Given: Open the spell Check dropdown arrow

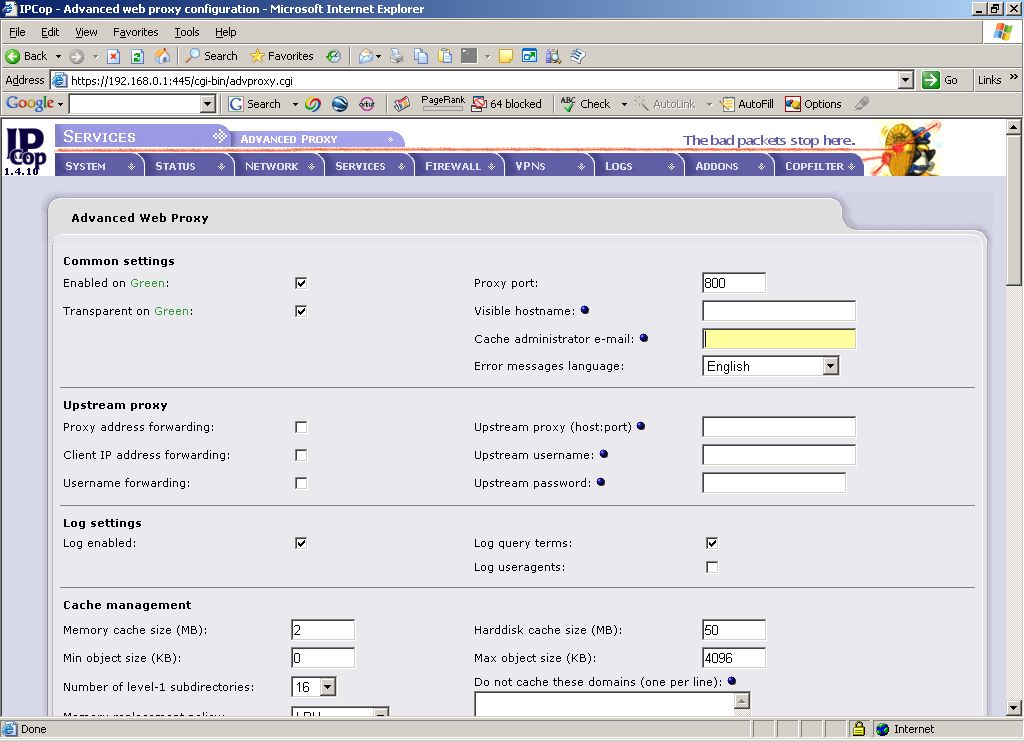Looking at the screenshot, I should (624, 105).
